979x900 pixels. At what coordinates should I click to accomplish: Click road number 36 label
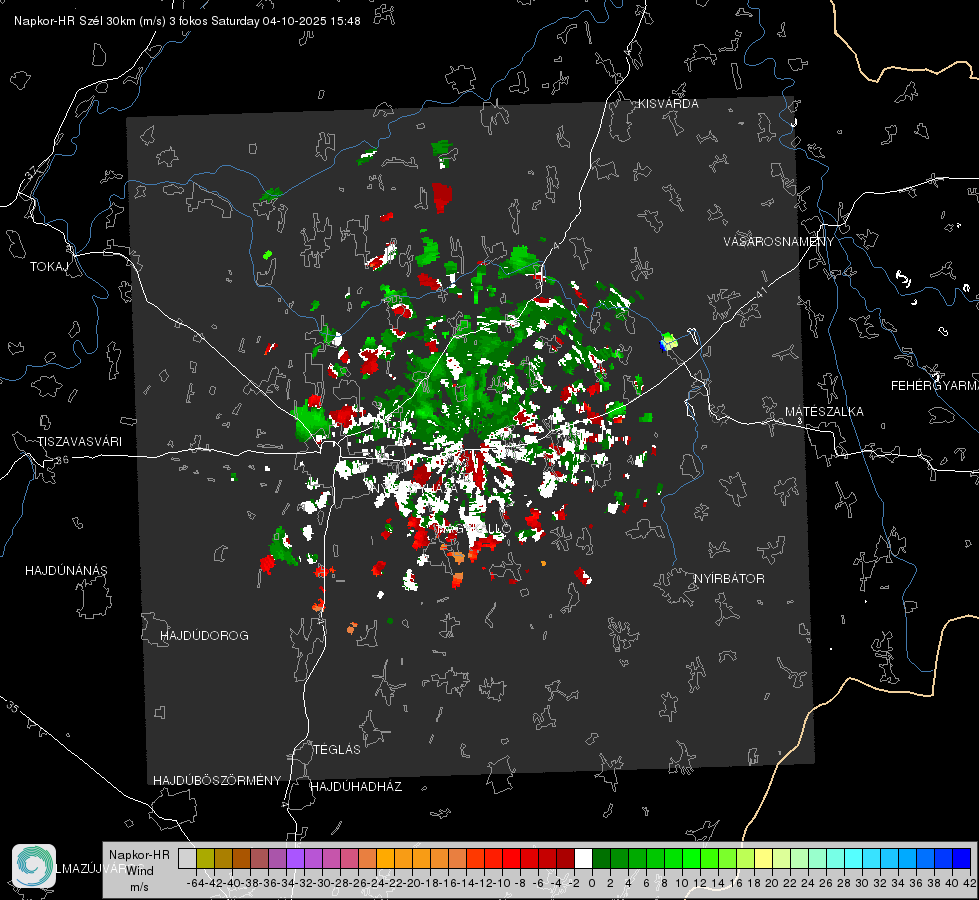(62, 460)
